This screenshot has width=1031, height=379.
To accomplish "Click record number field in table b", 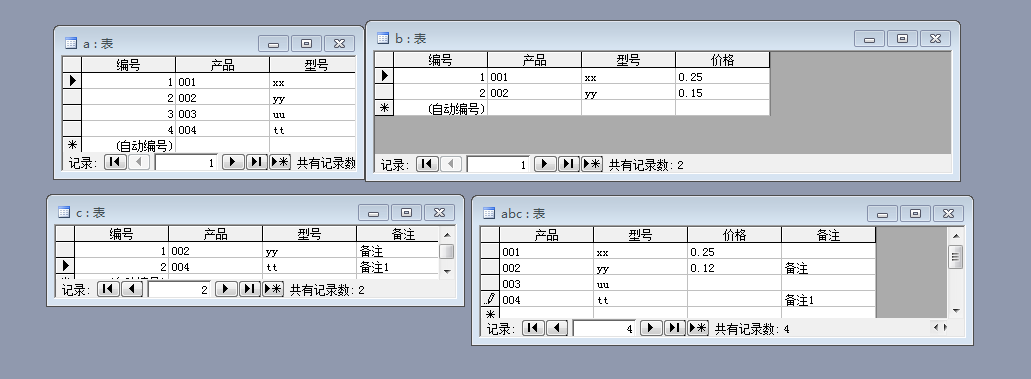I will click(498, 164).
